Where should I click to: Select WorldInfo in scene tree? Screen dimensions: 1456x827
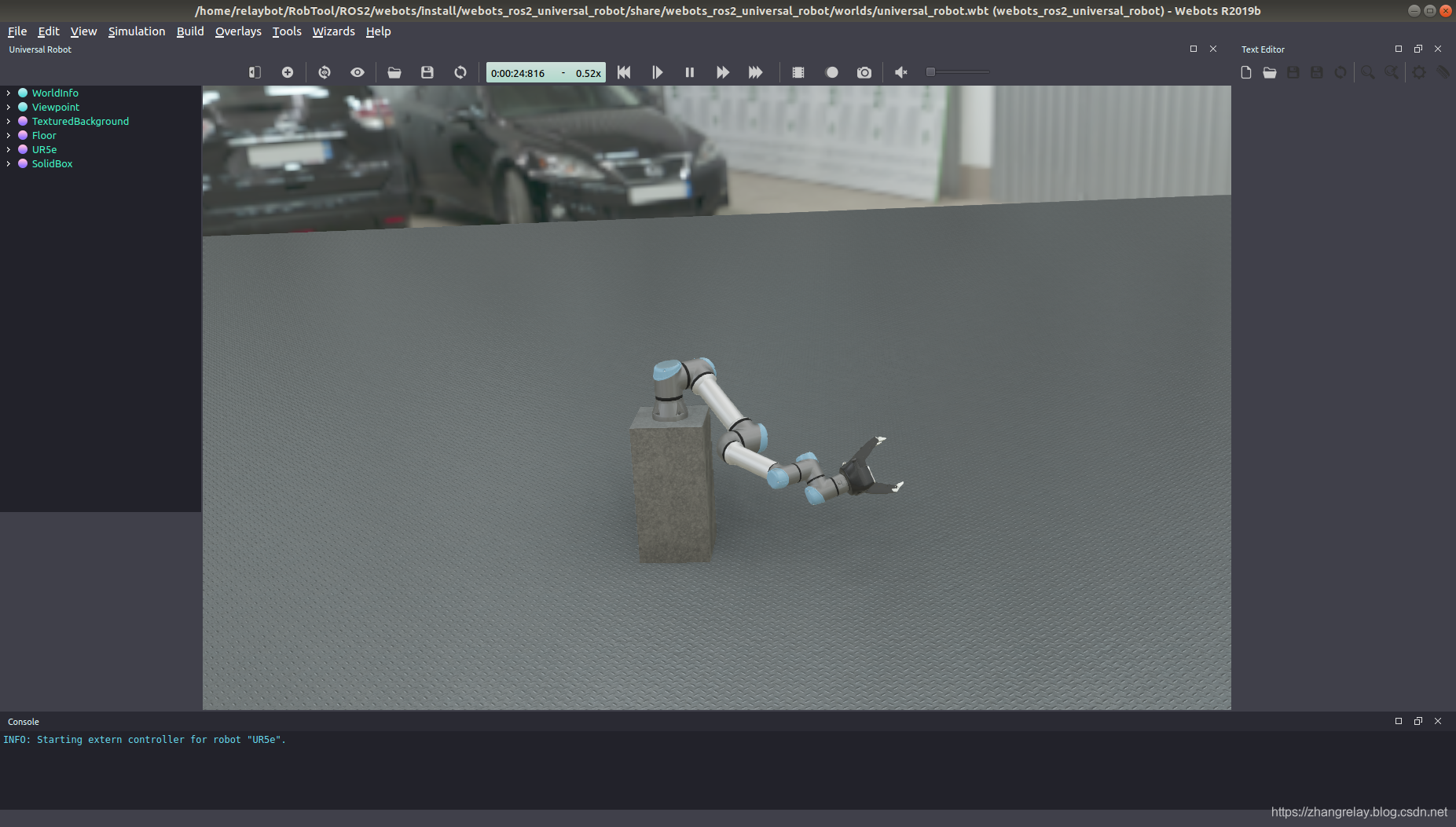(55, 93)
